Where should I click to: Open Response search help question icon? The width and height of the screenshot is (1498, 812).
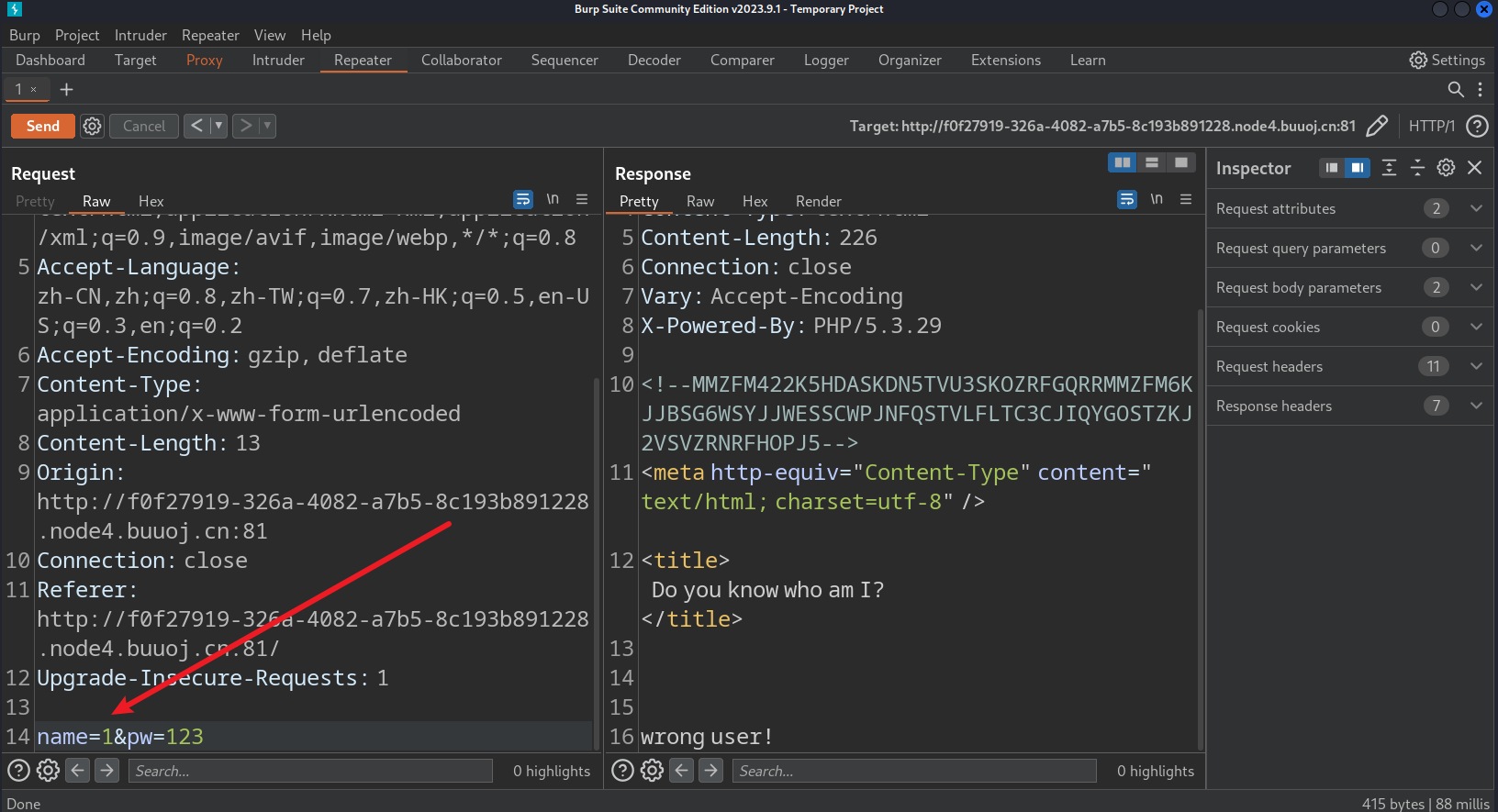point(622,770)
